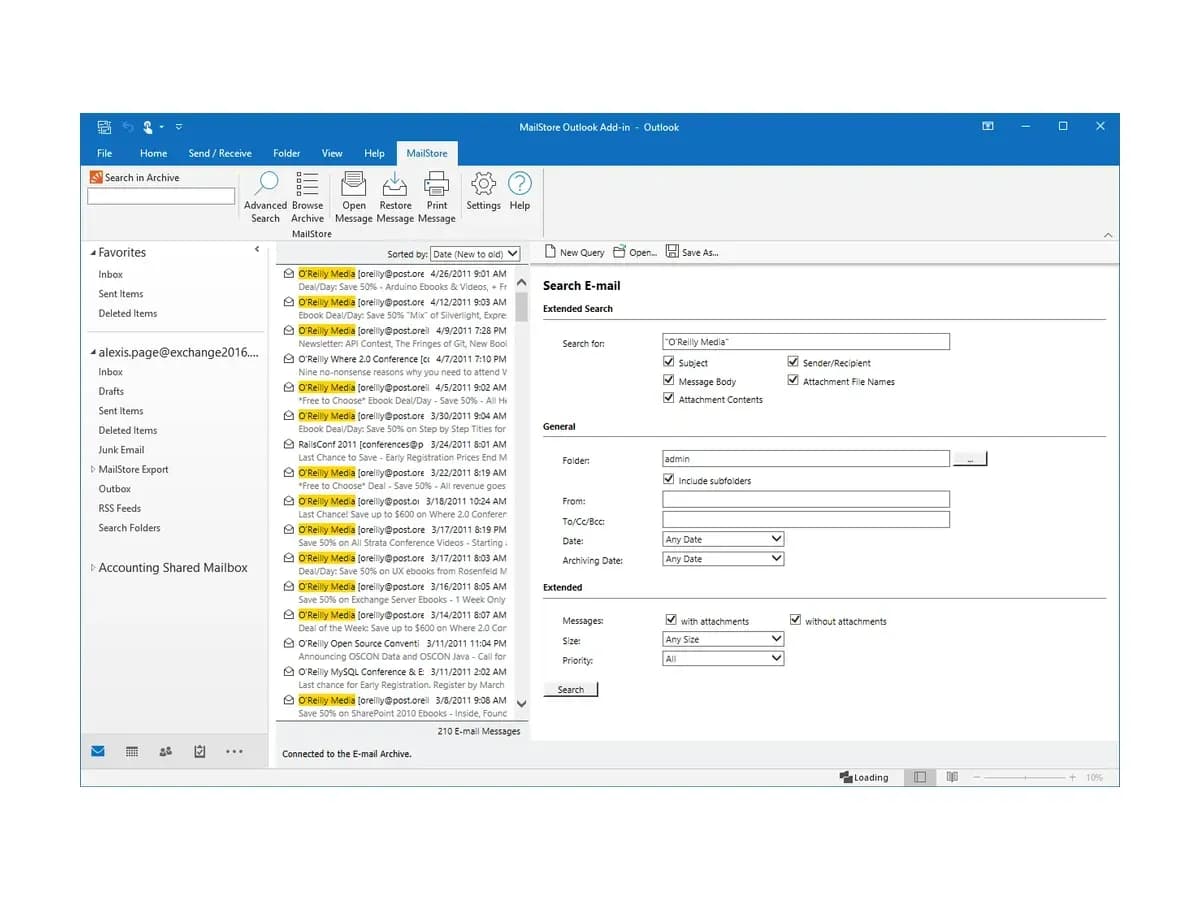The width and height of the screenshot is (1200, 900).
Task: Open the Sorted by dropdown
Action: pos(475,254)
